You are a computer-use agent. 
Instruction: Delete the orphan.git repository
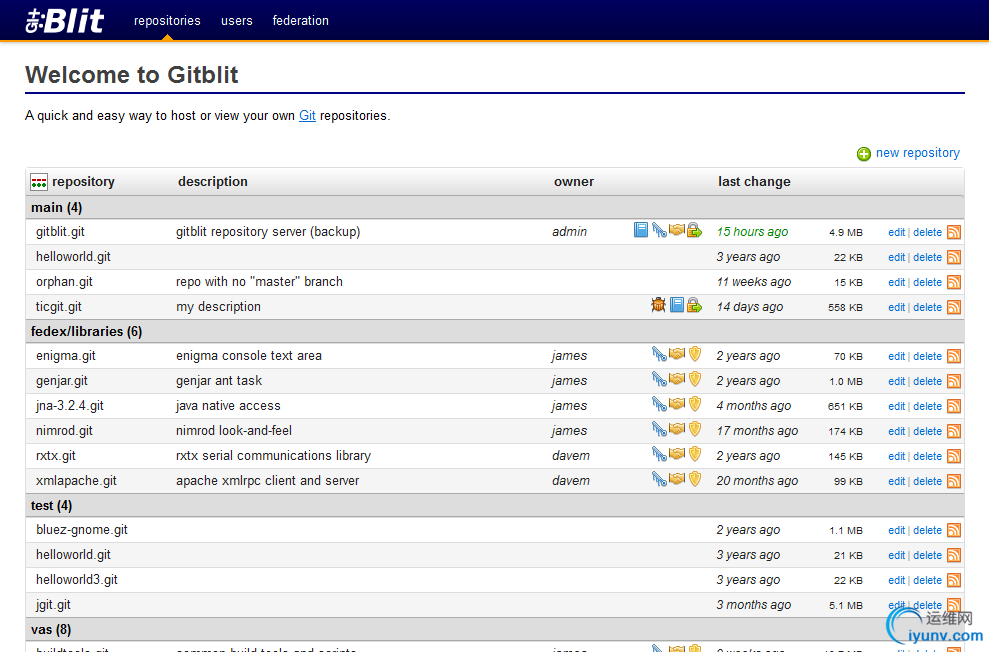coord(927,282)
